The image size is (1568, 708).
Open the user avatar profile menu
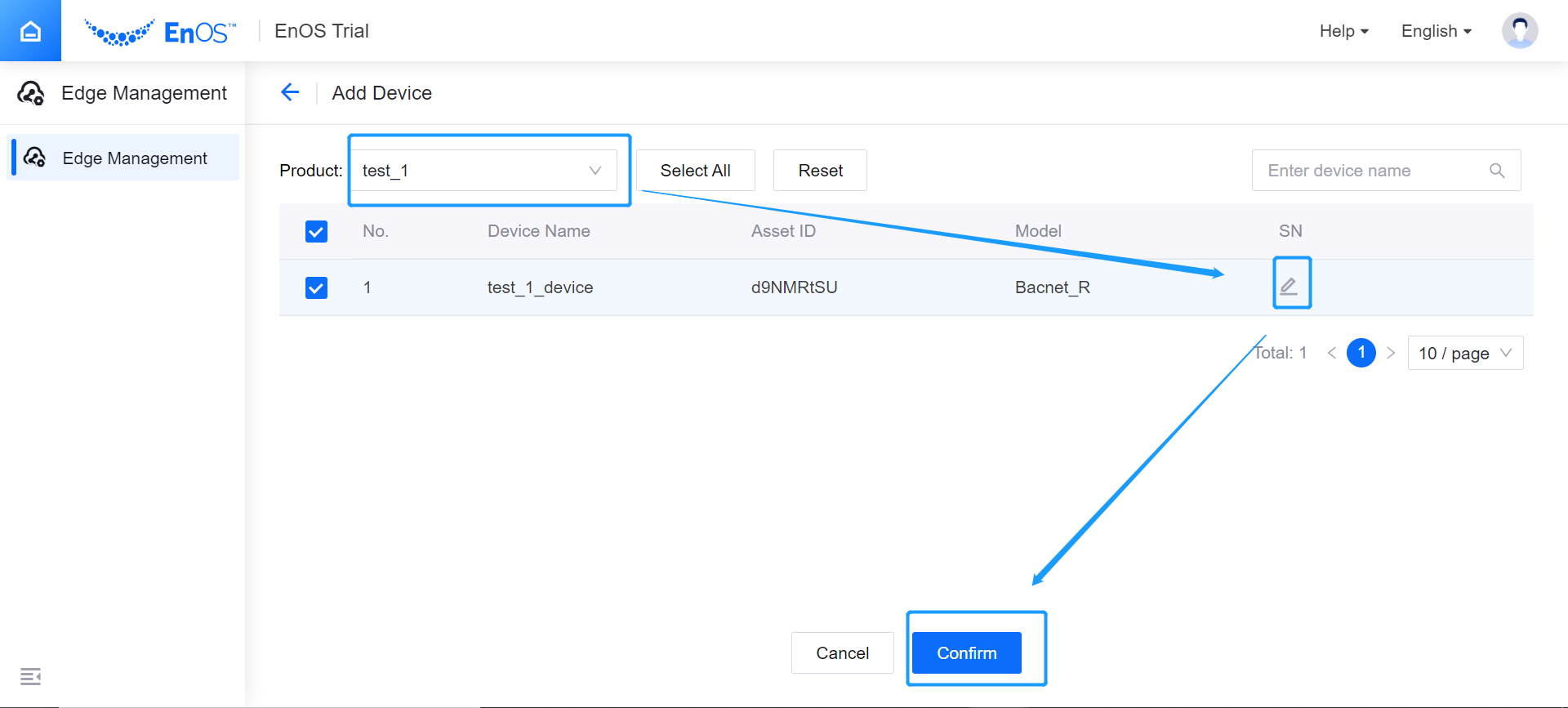point(1519,31)
